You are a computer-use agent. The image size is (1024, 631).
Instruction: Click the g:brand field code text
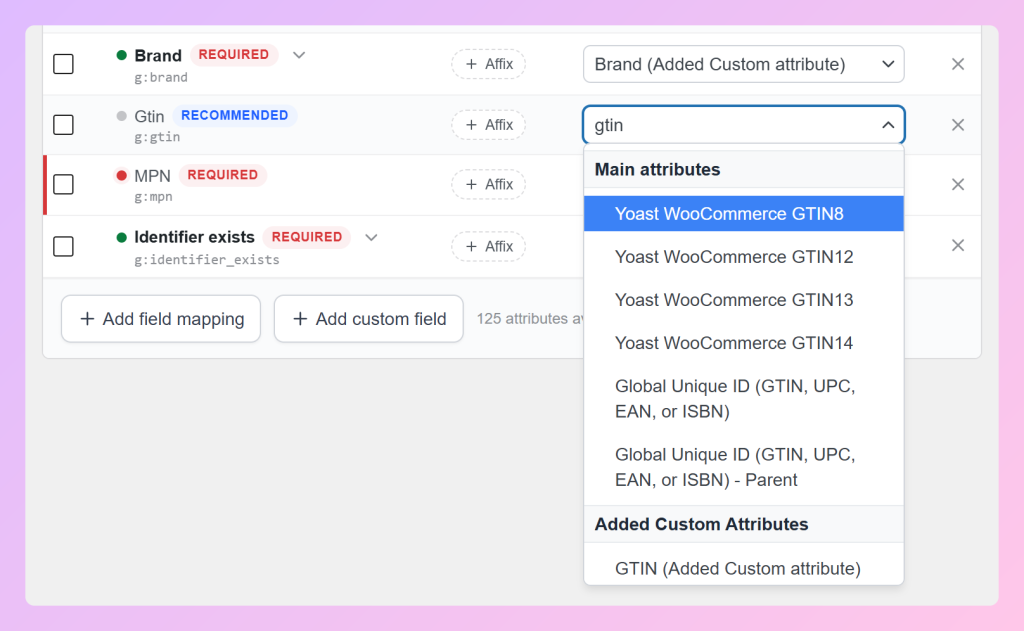coord(161,77)
